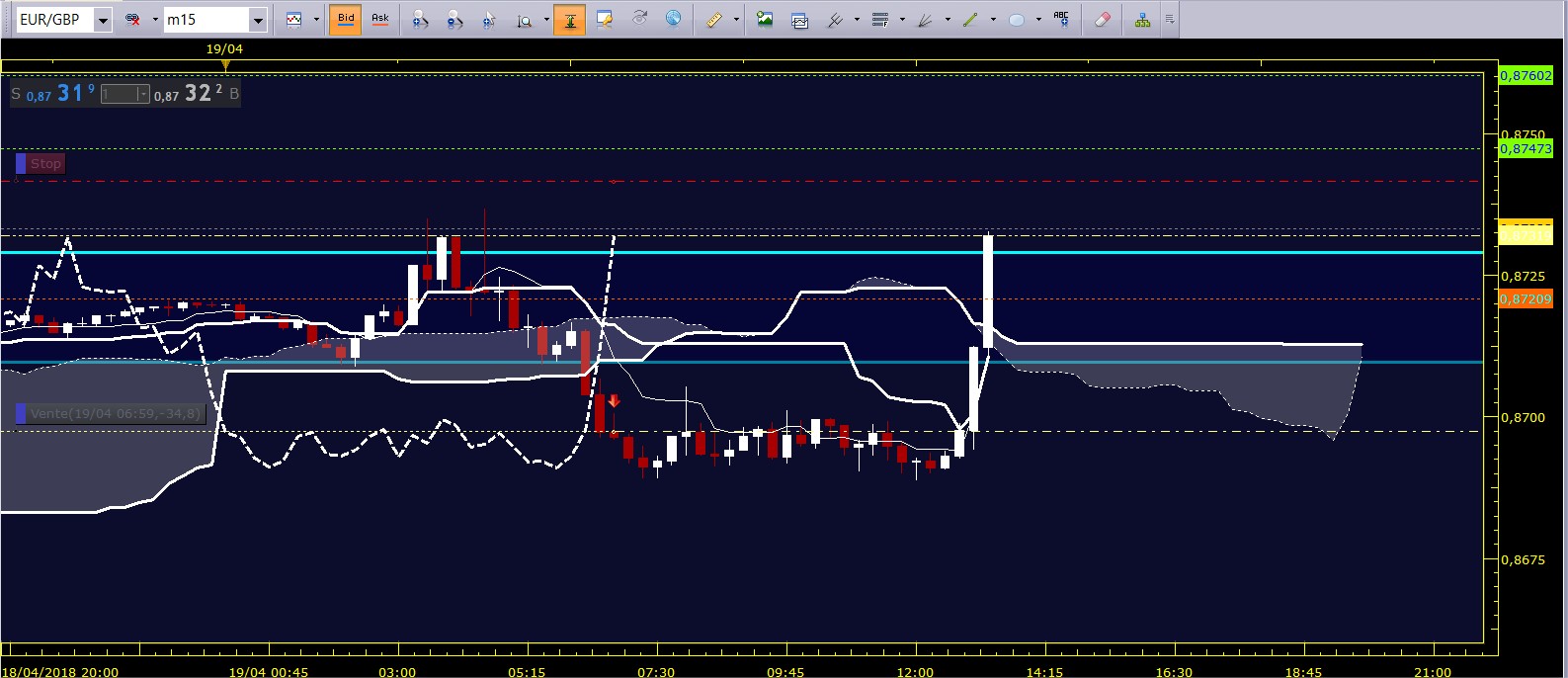Click the 0,8725 price axis label
Image resolution: width=1568 pixels, height=678 pixels.
click(x=1523, y=276)
